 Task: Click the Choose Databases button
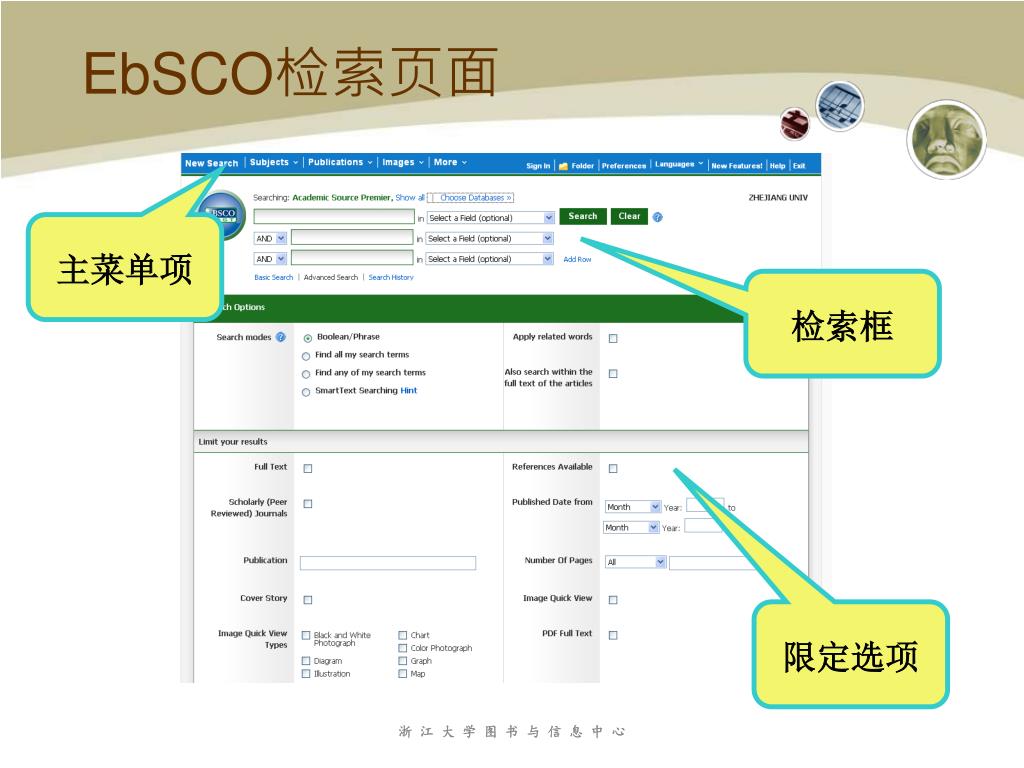tap(475, 197)
